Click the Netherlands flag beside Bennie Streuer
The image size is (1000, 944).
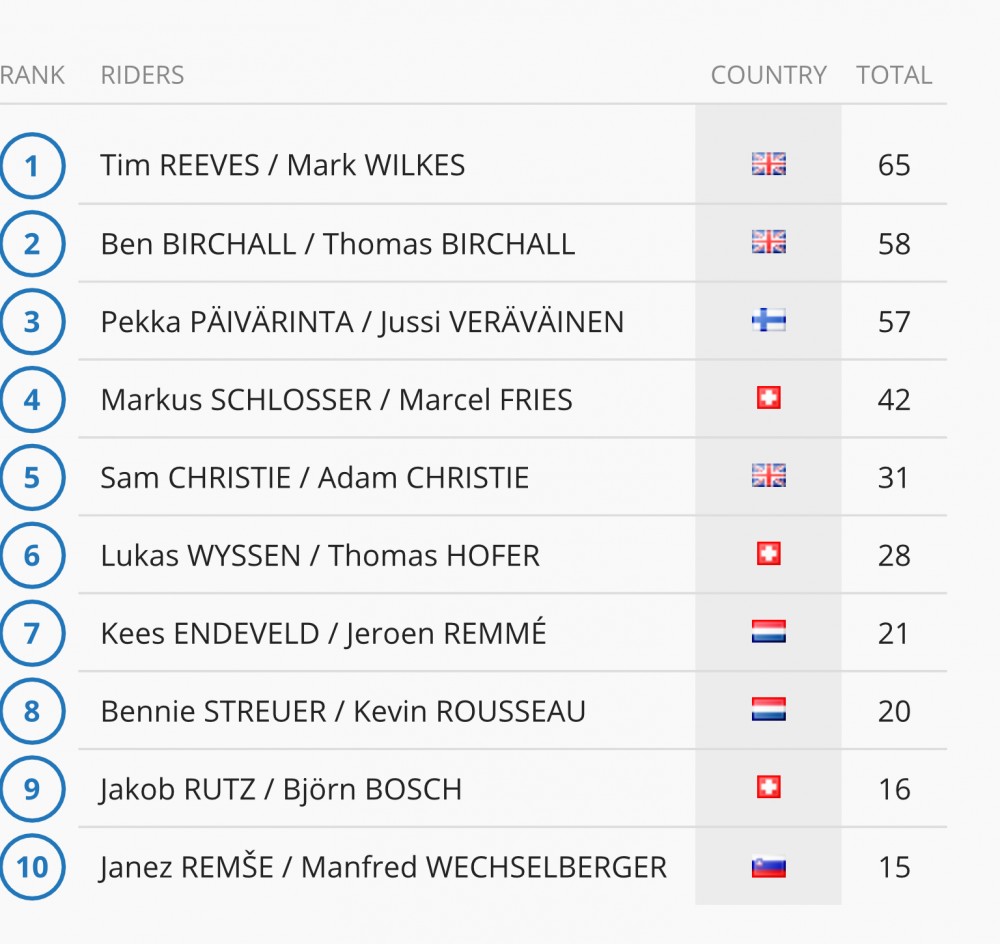click(x=768, y=710)
